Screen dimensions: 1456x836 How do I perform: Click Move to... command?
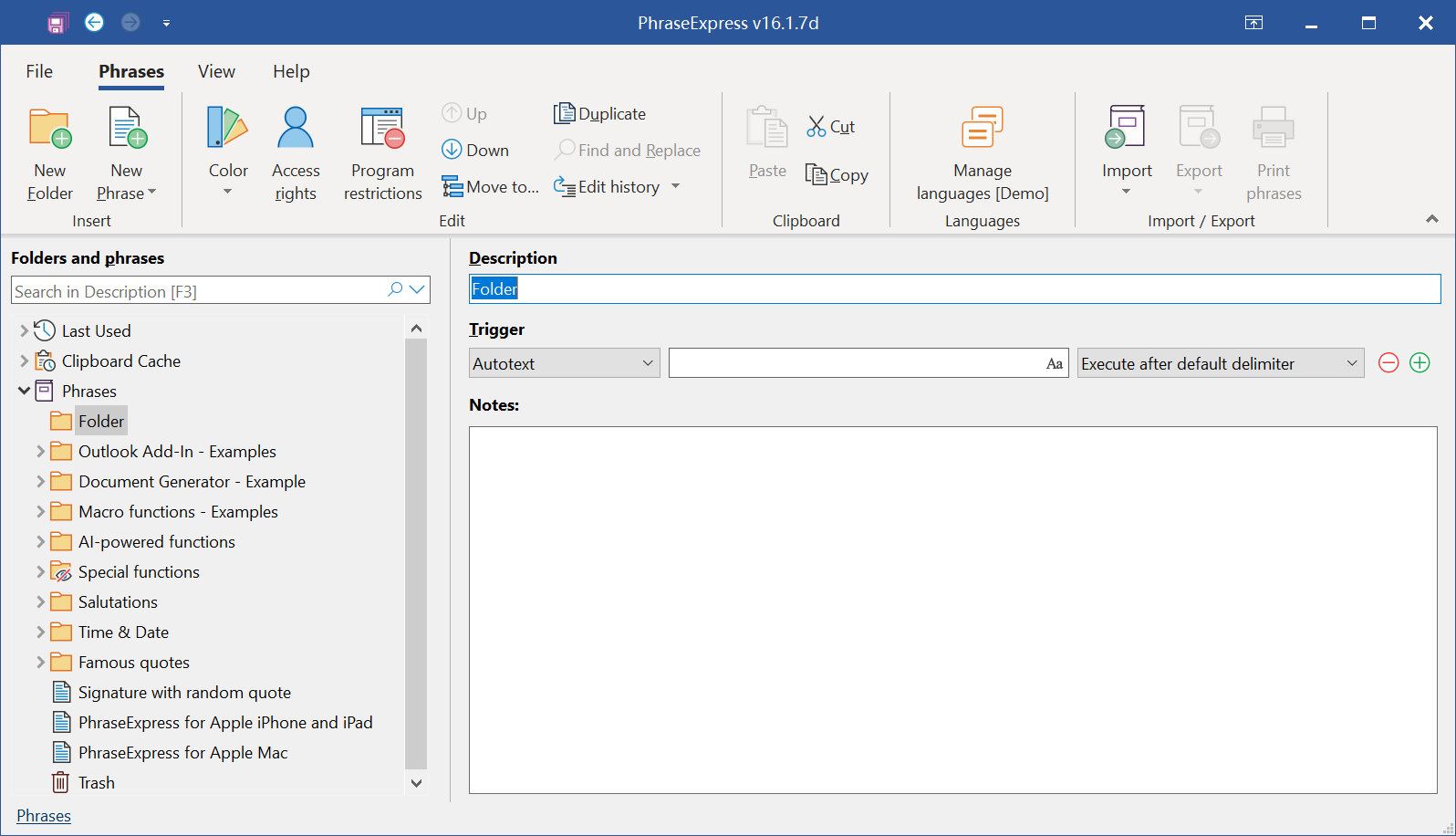click(x=491, y=186)
